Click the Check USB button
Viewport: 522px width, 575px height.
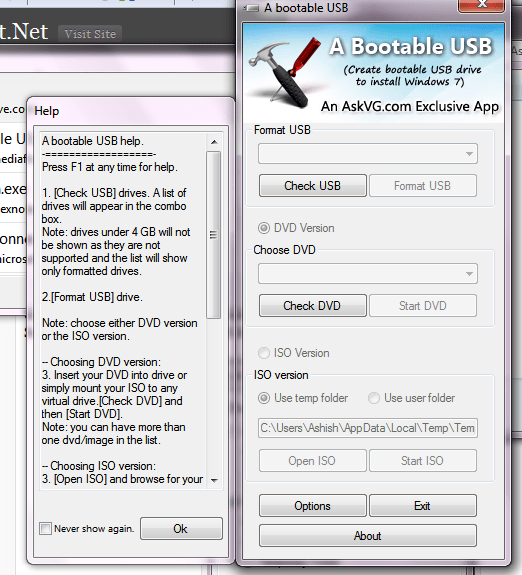click(x=313, y=186)
